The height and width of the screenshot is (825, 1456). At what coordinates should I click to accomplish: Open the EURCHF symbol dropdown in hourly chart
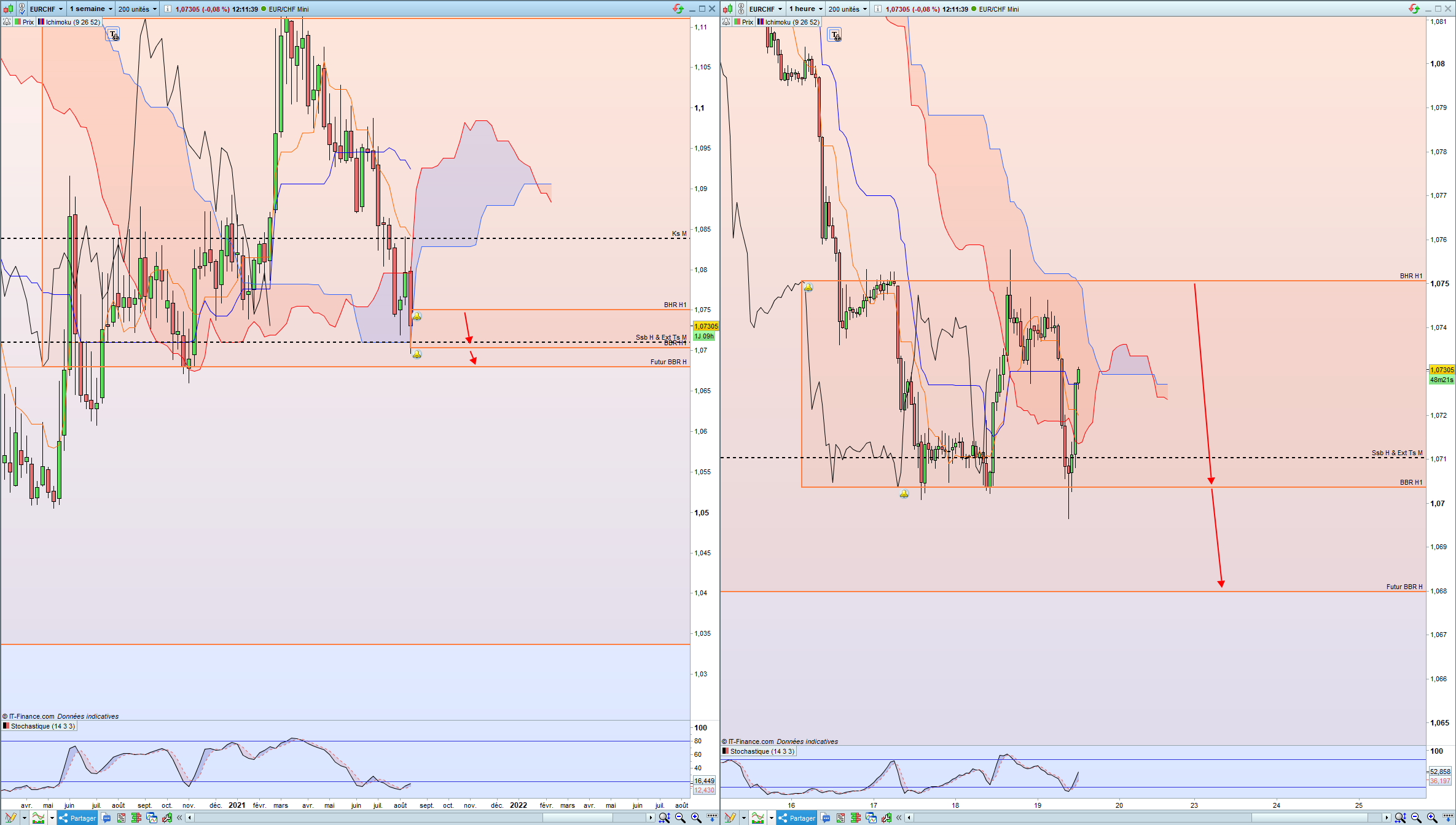766,9
